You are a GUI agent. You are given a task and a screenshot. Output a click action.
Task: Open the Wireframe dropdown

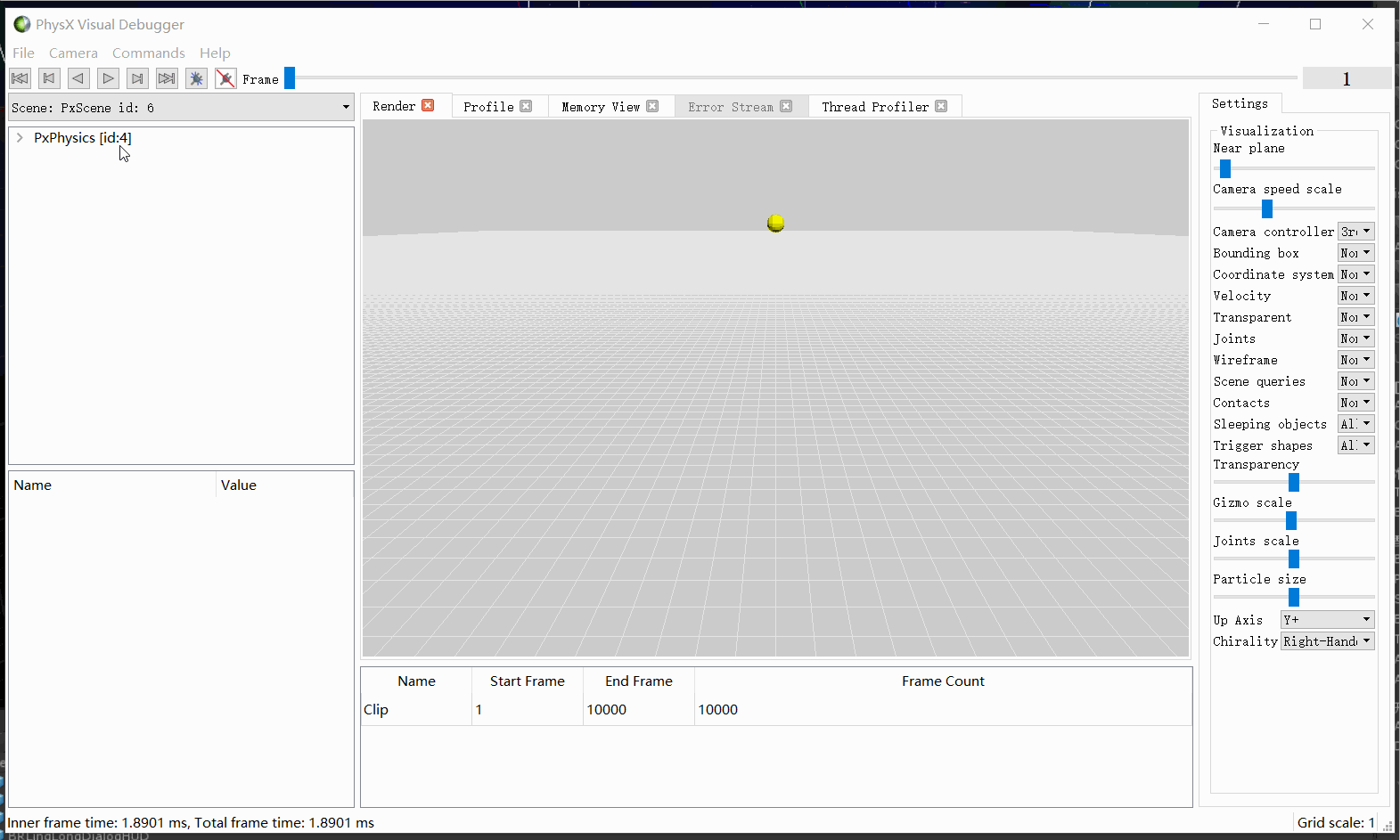[1355, 360]
